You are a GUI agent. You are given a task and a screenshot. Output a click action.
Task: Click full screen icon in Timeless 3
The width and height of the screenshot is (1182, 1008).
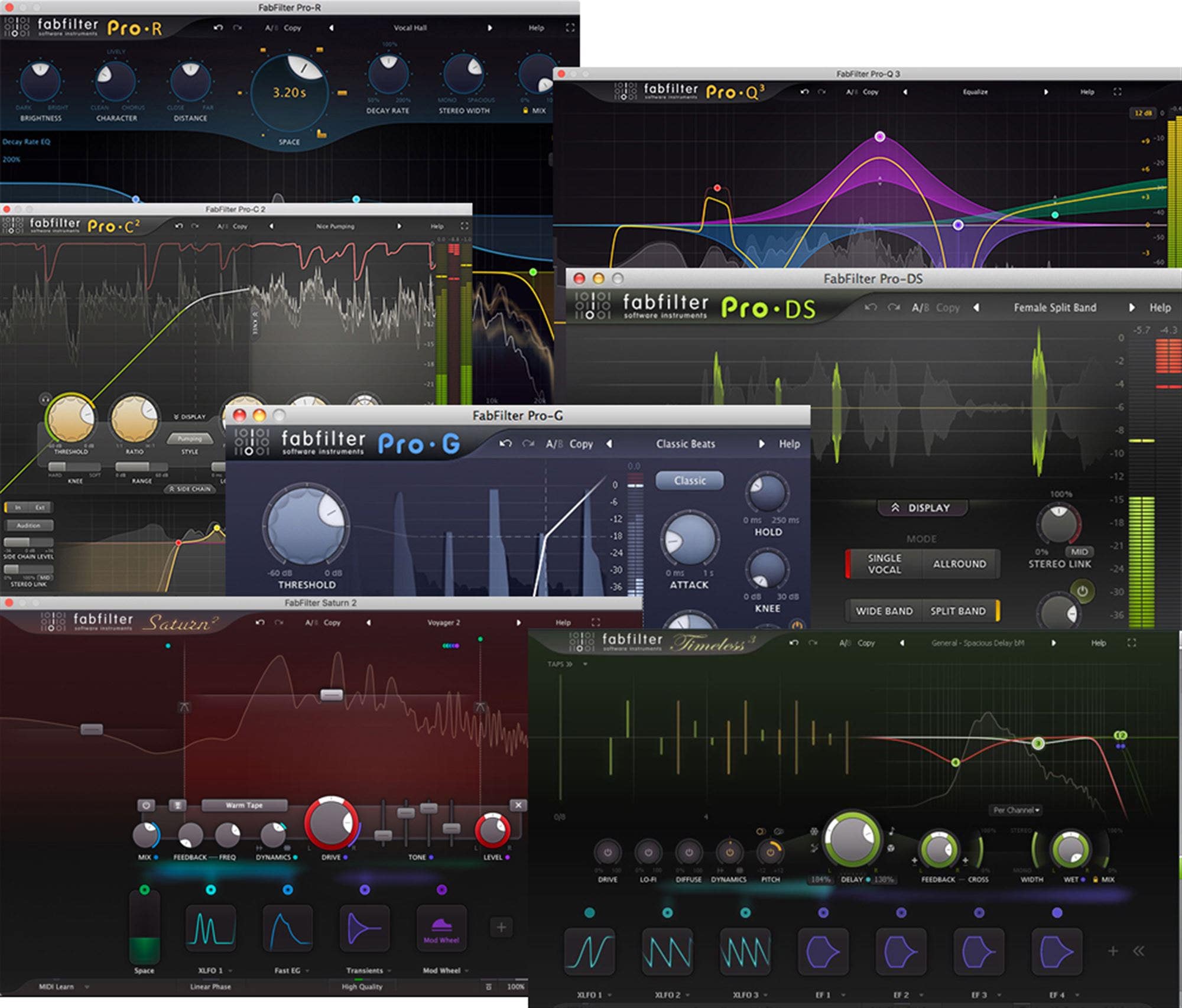pos(1131,643)
